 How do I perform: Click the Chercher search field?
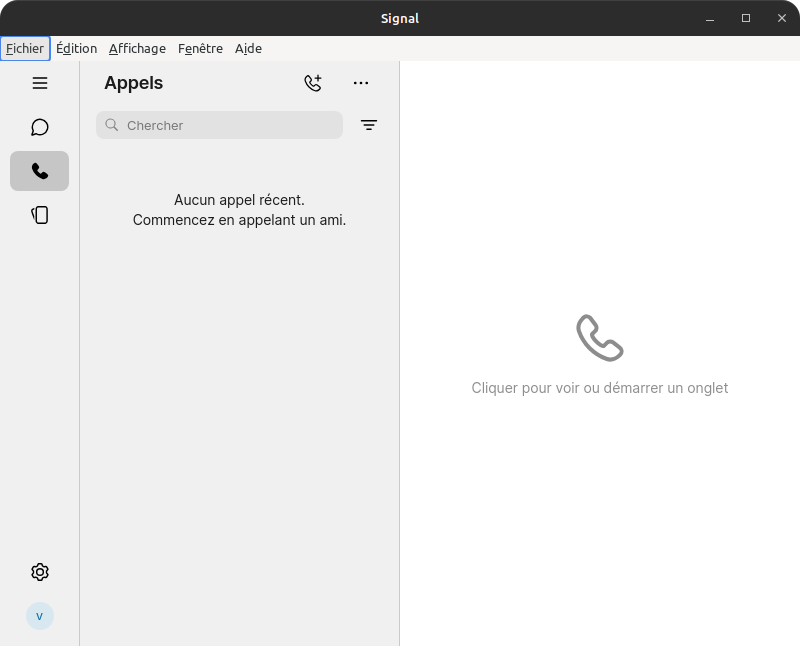click(230, 125)
